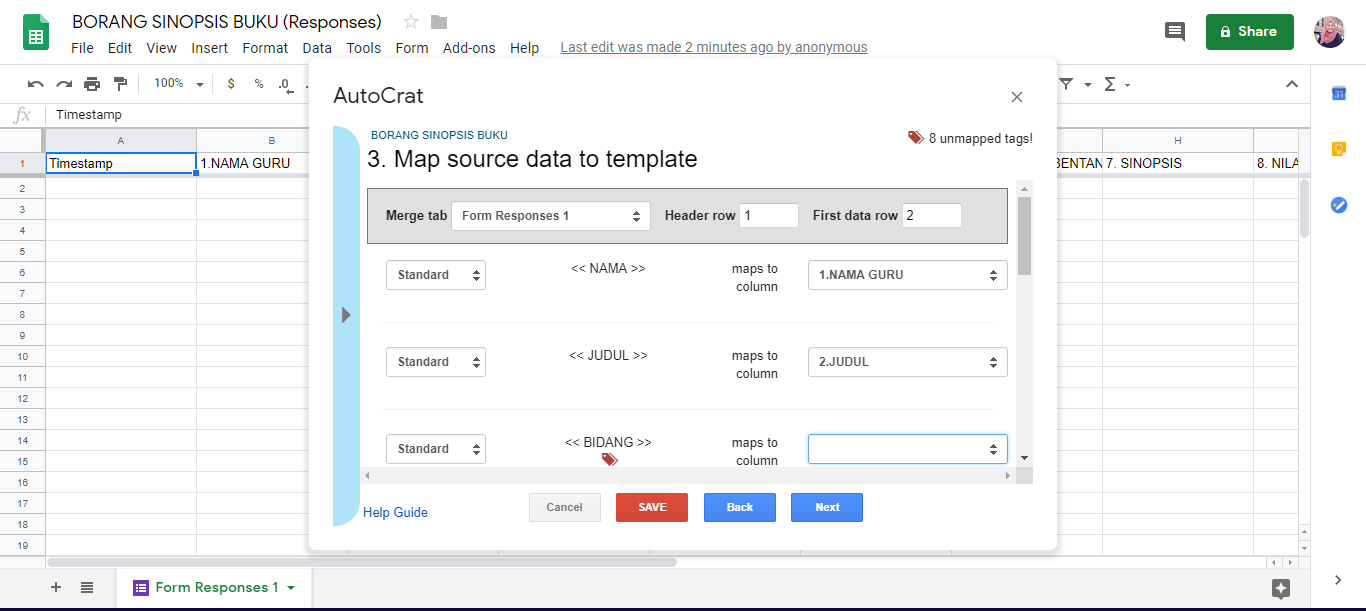This screenshot has width=1366, height=611.
Task: Apply percent format icon
Action: coord(259,84)
